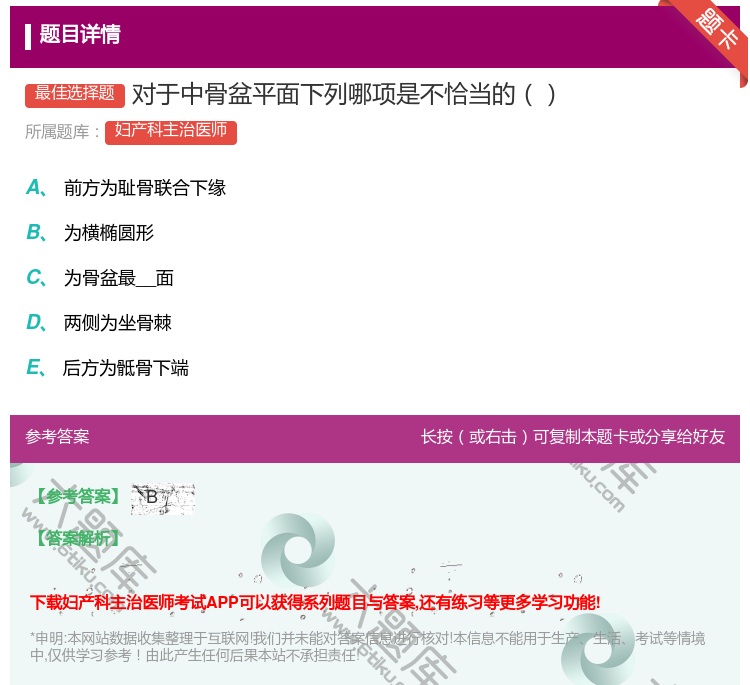Open the 妇产科主治医师 question bank tag

pos(171,132)
